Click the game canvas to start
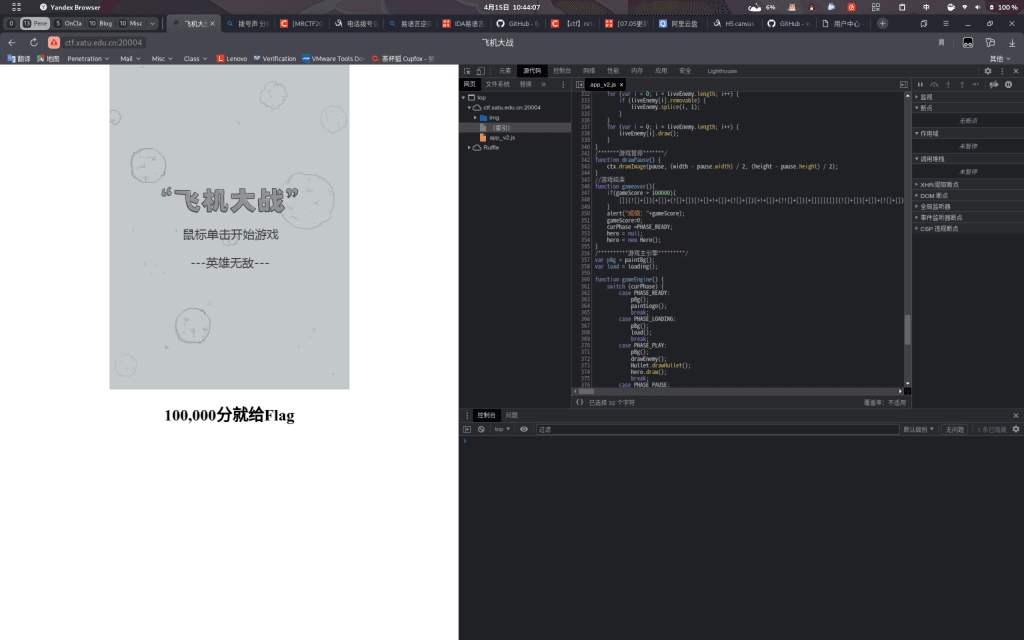Screen dimensions: 1024x640 pyautogui.click(x=229, y=227)
